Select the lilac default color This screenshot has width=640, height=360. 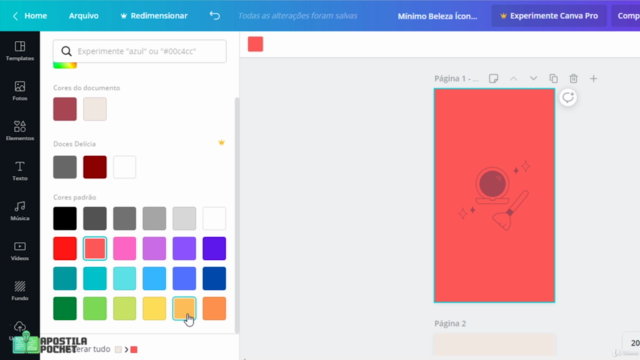(154, 248)
